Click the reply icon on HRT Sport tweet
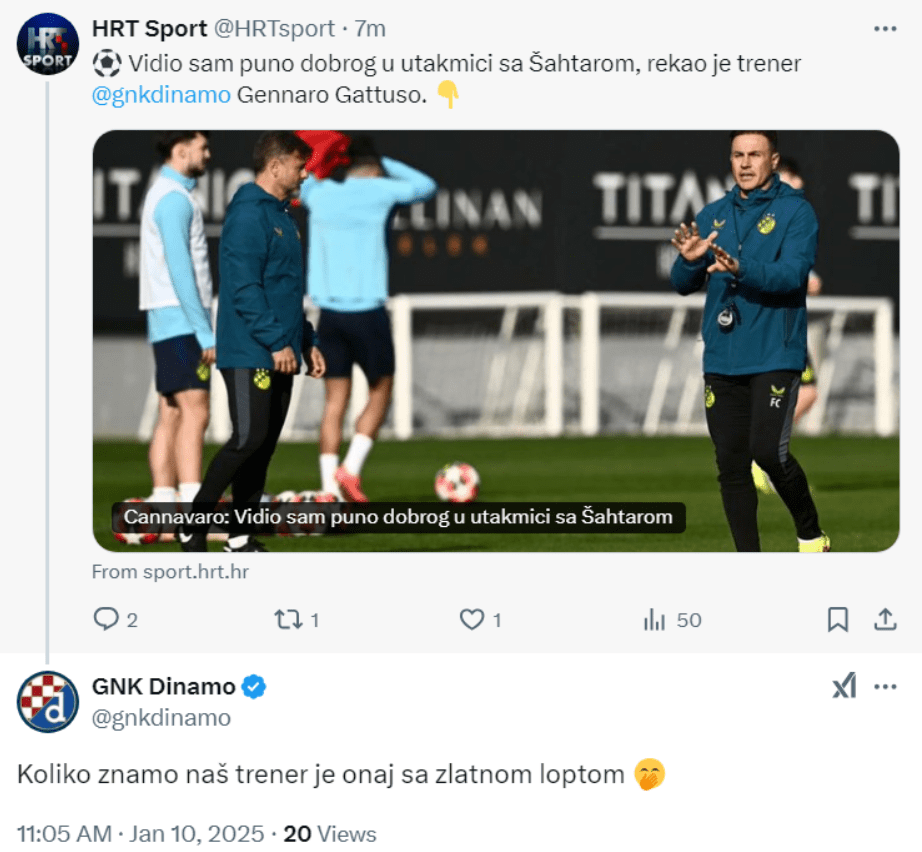The width and height of the screenshot is (922, 852). (x=106, y=619)
